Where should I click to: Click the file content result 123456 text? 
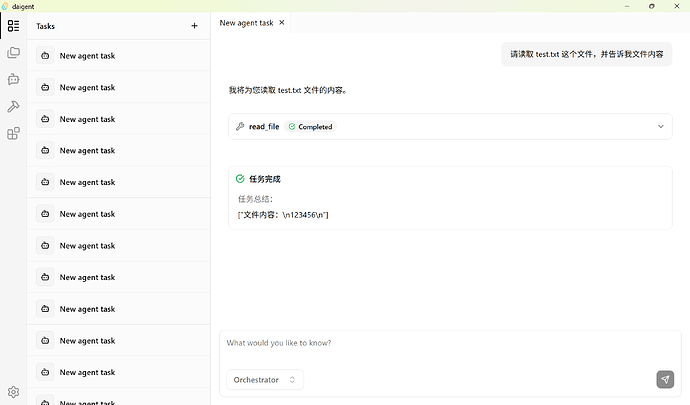coord(283,215)
